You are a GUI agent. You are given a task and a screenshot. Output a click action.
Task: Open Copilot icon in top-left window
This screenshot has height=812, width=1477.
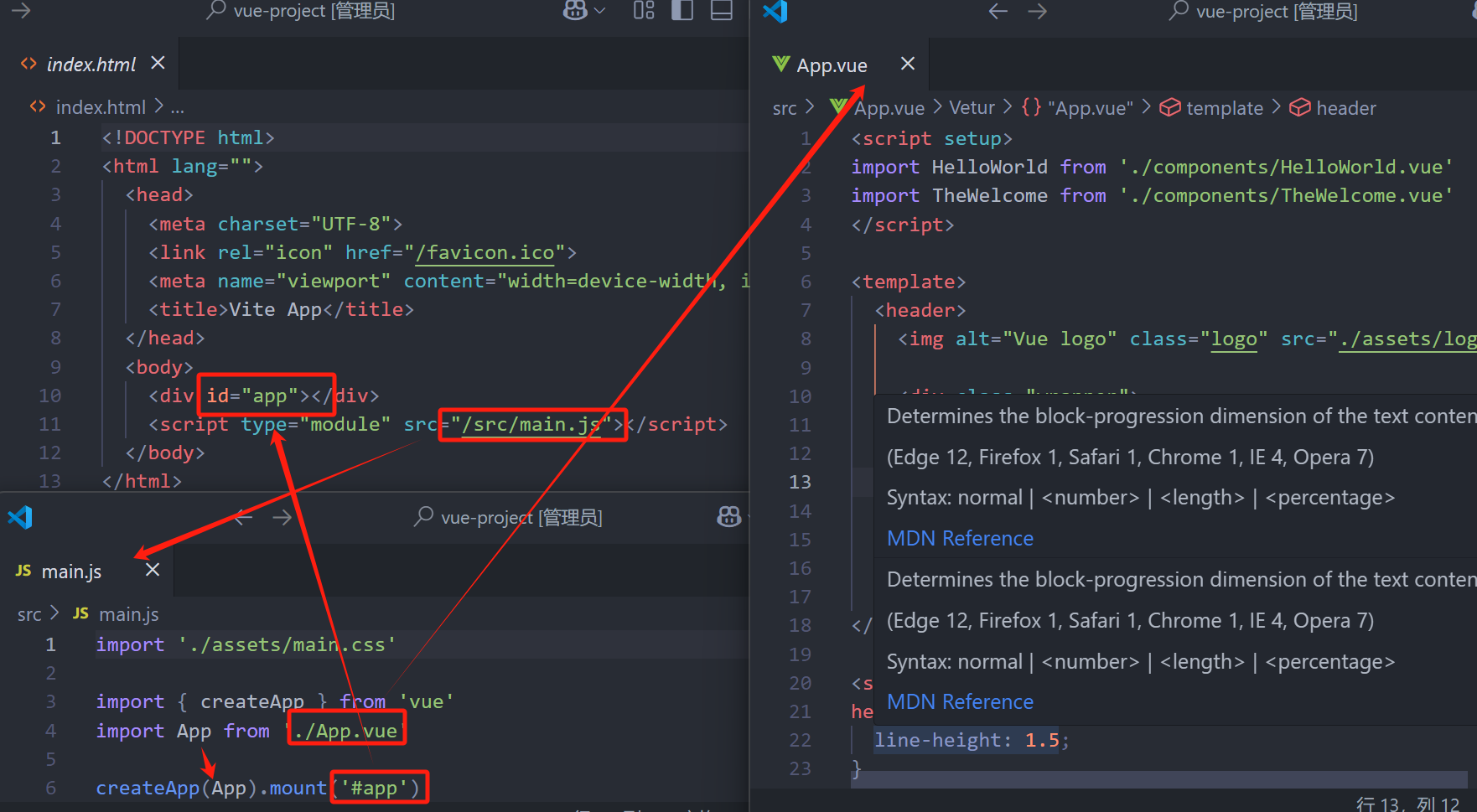tap(575, 11)
